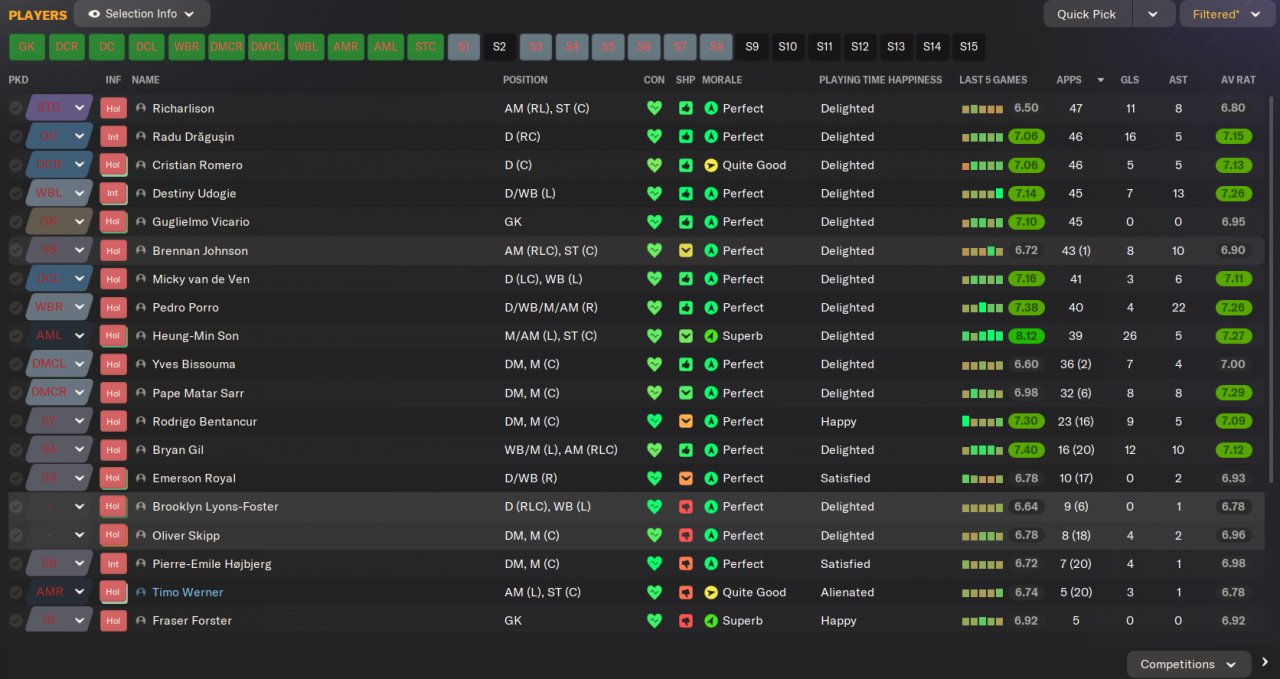Sort by the APPS column header

[x=1068, y=80]
